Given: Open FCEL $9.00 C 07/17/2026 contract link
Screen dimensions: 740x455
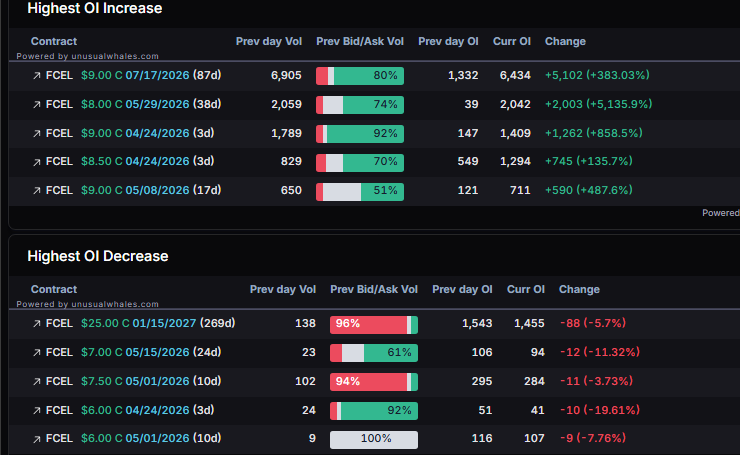Looking at the screenshot, I should [x=134, y=75].
